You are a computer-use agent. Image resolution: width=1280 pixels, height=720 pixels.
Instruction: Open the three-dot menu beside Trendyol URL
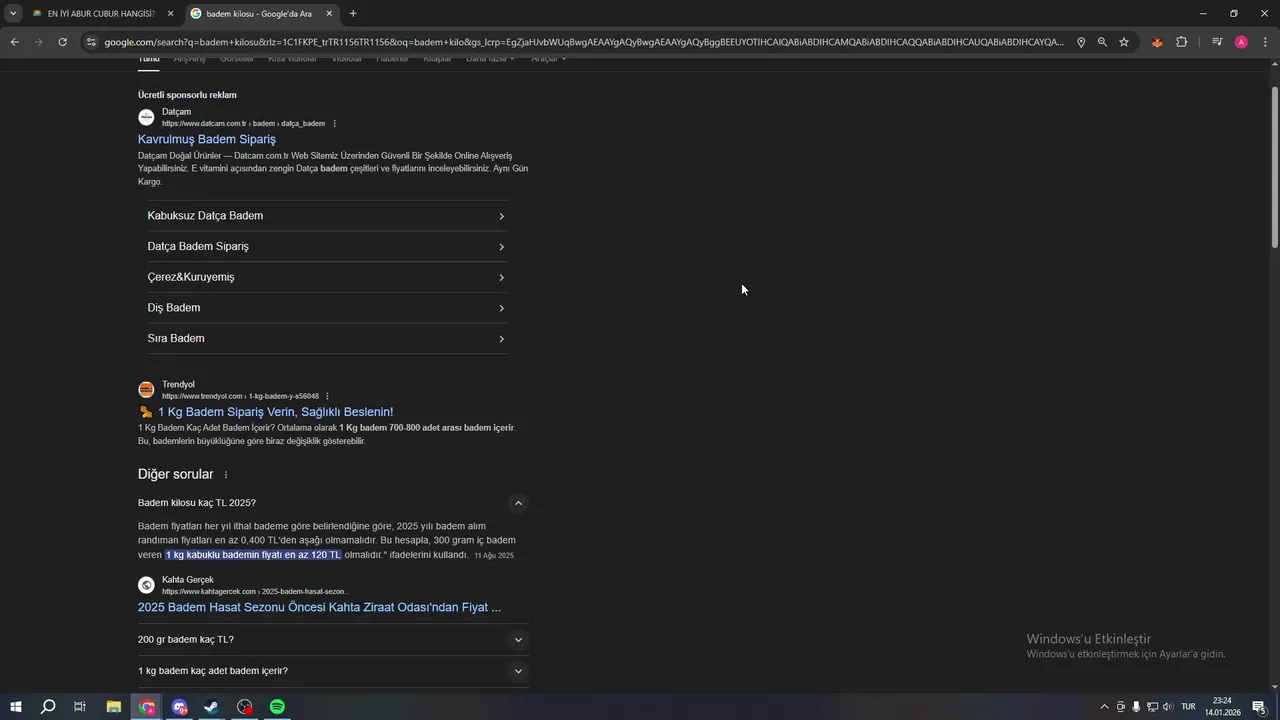click(327, 396)
